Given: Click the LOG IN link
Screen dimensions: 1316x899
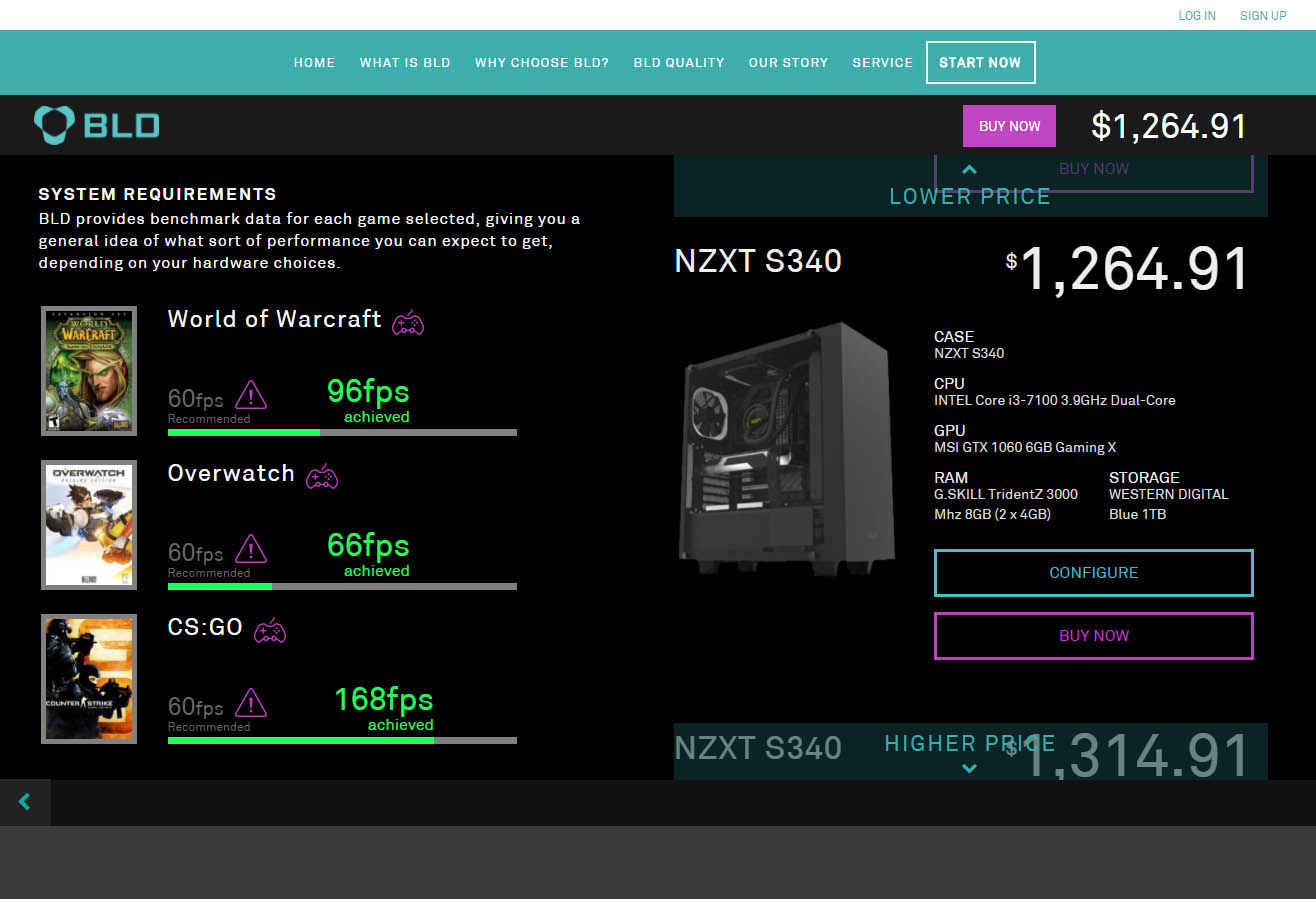Looking at the screenshot, I should pyautogui.click(x=1197, y=15).
